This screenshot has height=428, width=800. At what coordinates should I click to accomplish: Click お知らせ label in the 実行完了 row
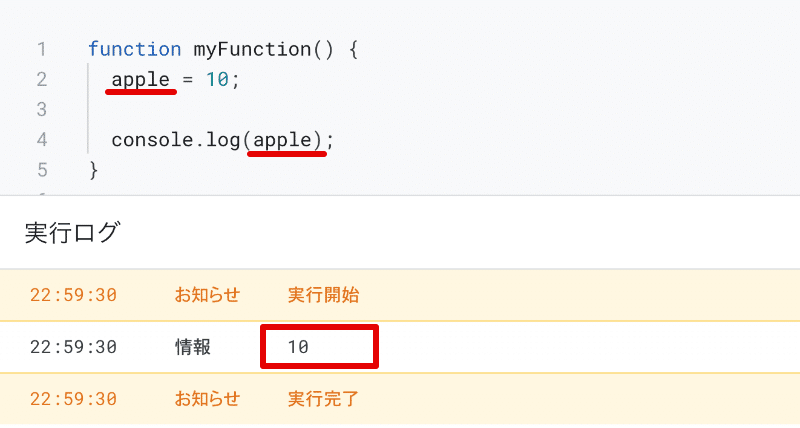tap(207, 399)
